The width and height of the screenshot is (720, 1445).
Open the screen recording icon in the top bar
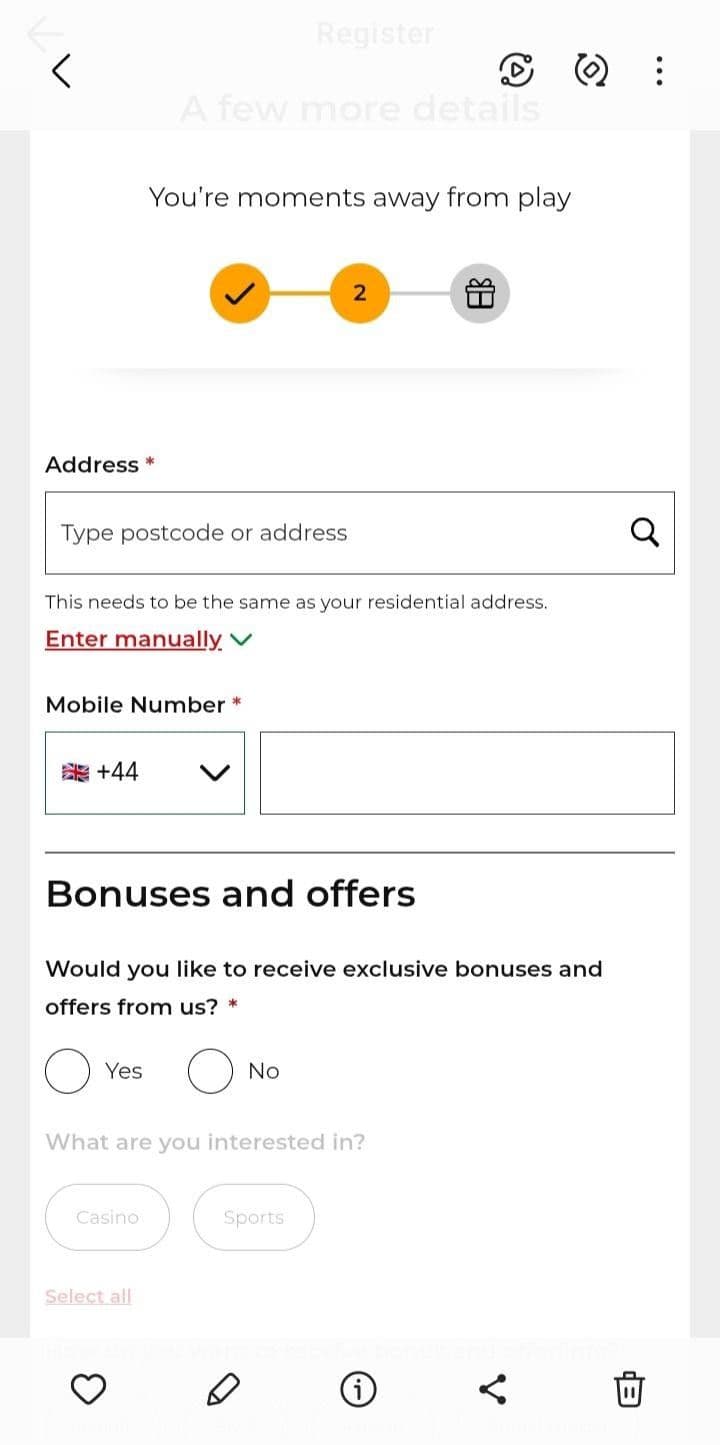[x=516, y=71]
